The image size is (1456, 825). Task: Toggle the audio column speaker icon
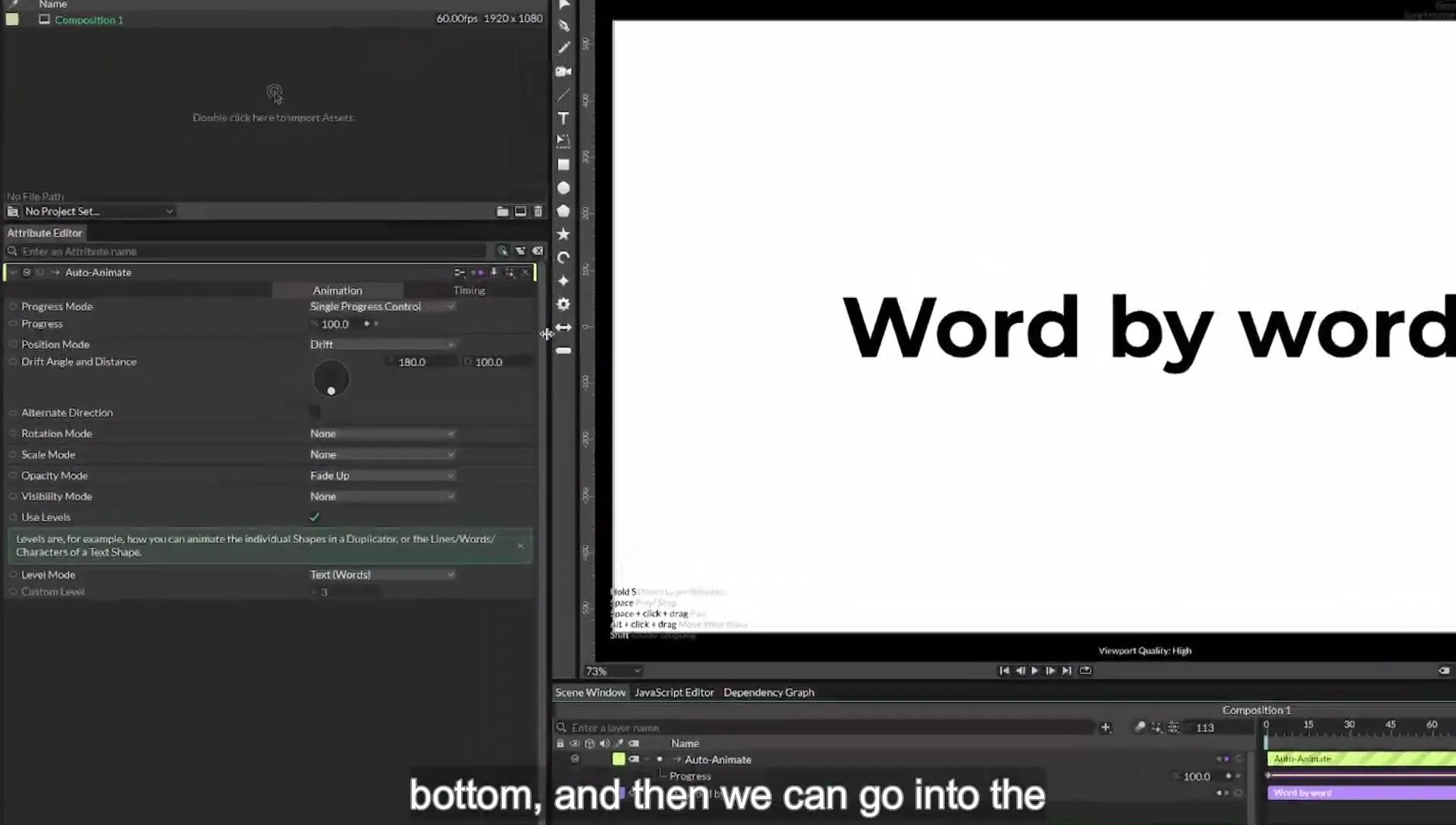(x=604, y=744)
